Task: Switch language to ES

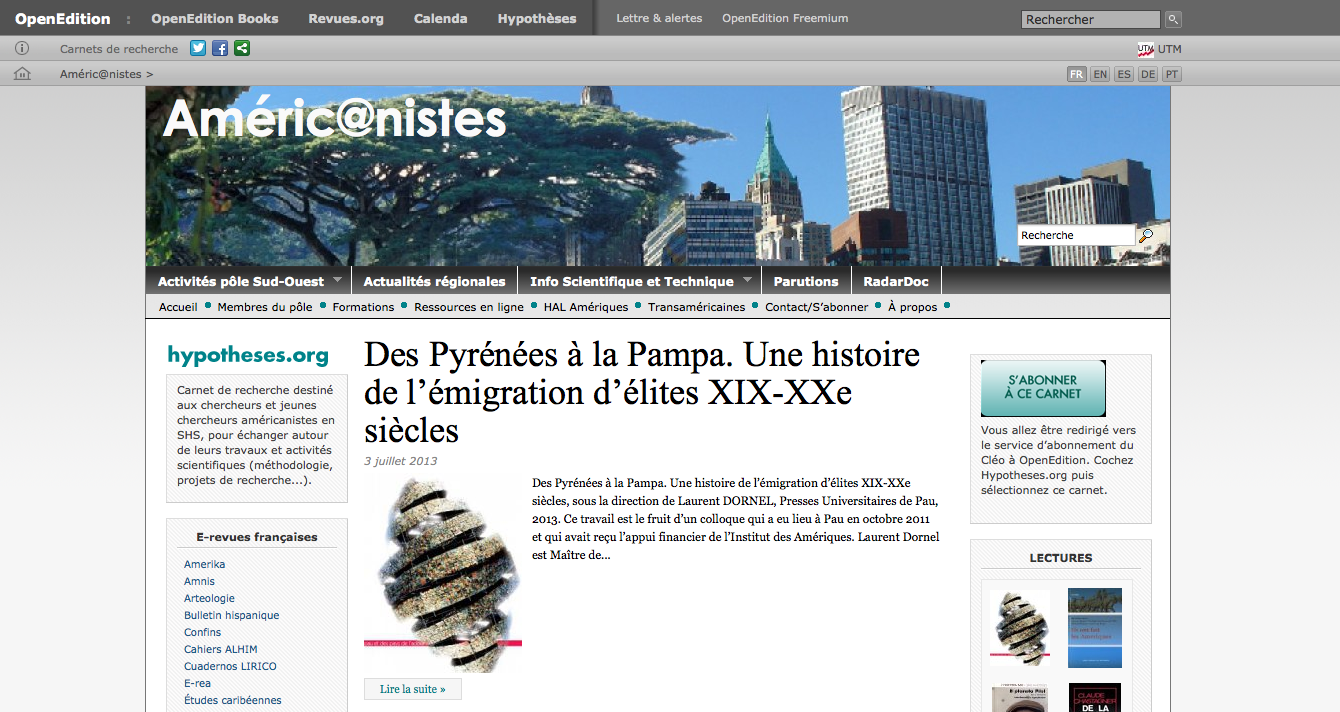Action: (x=1124, y=74)
